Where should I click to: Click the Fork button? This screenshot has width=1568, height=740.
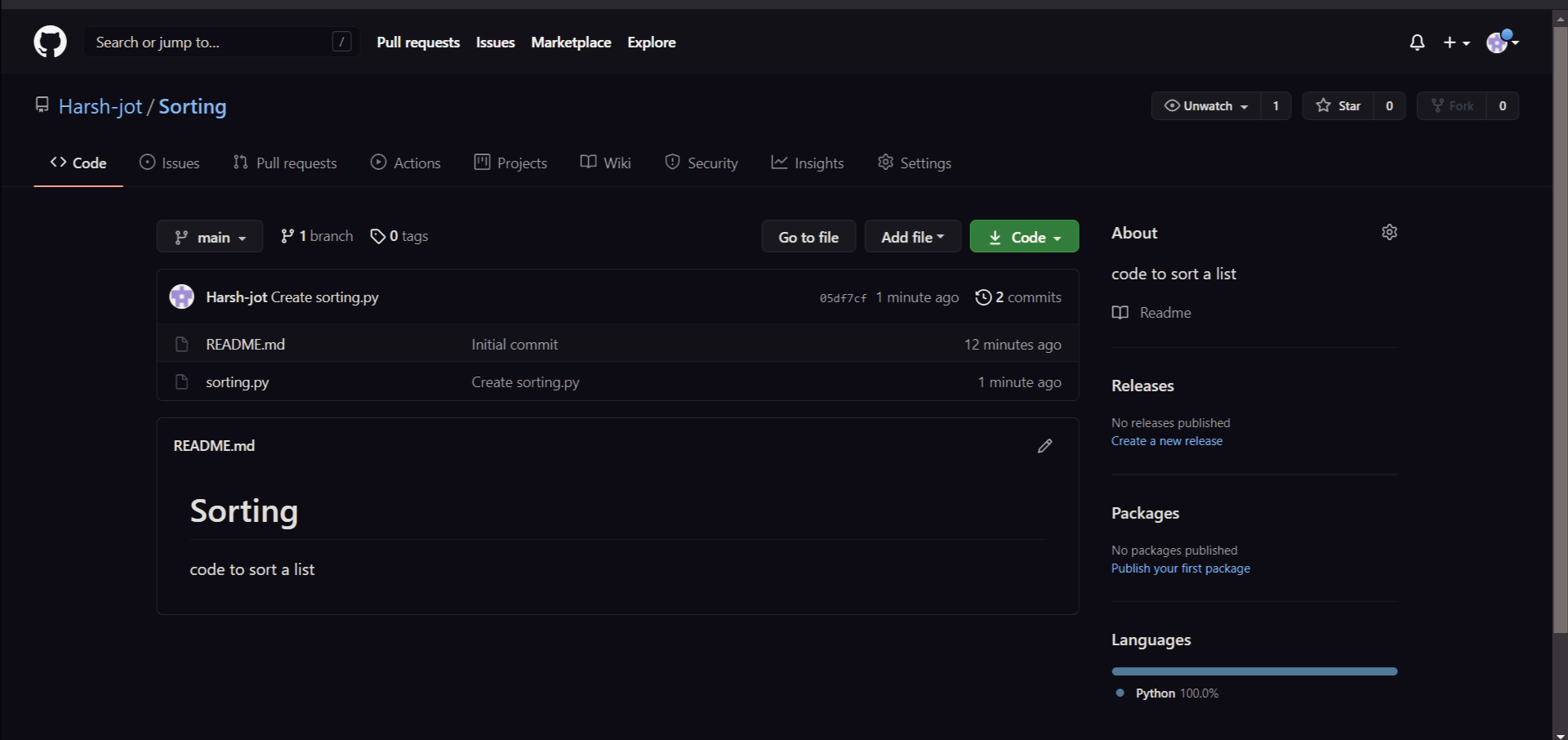point(1452,106)
